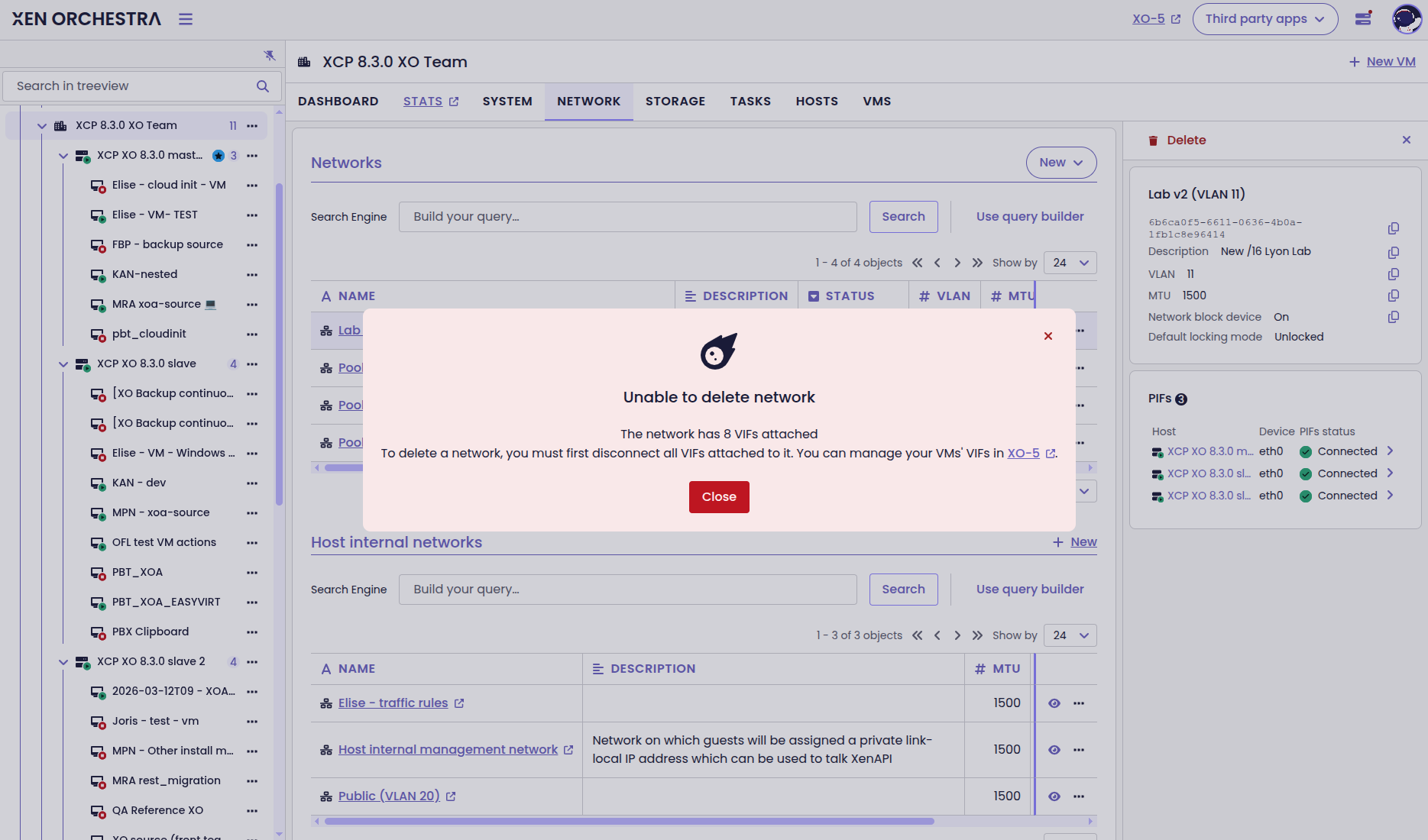Close the error dialog with red X

tap(1048, 336)
